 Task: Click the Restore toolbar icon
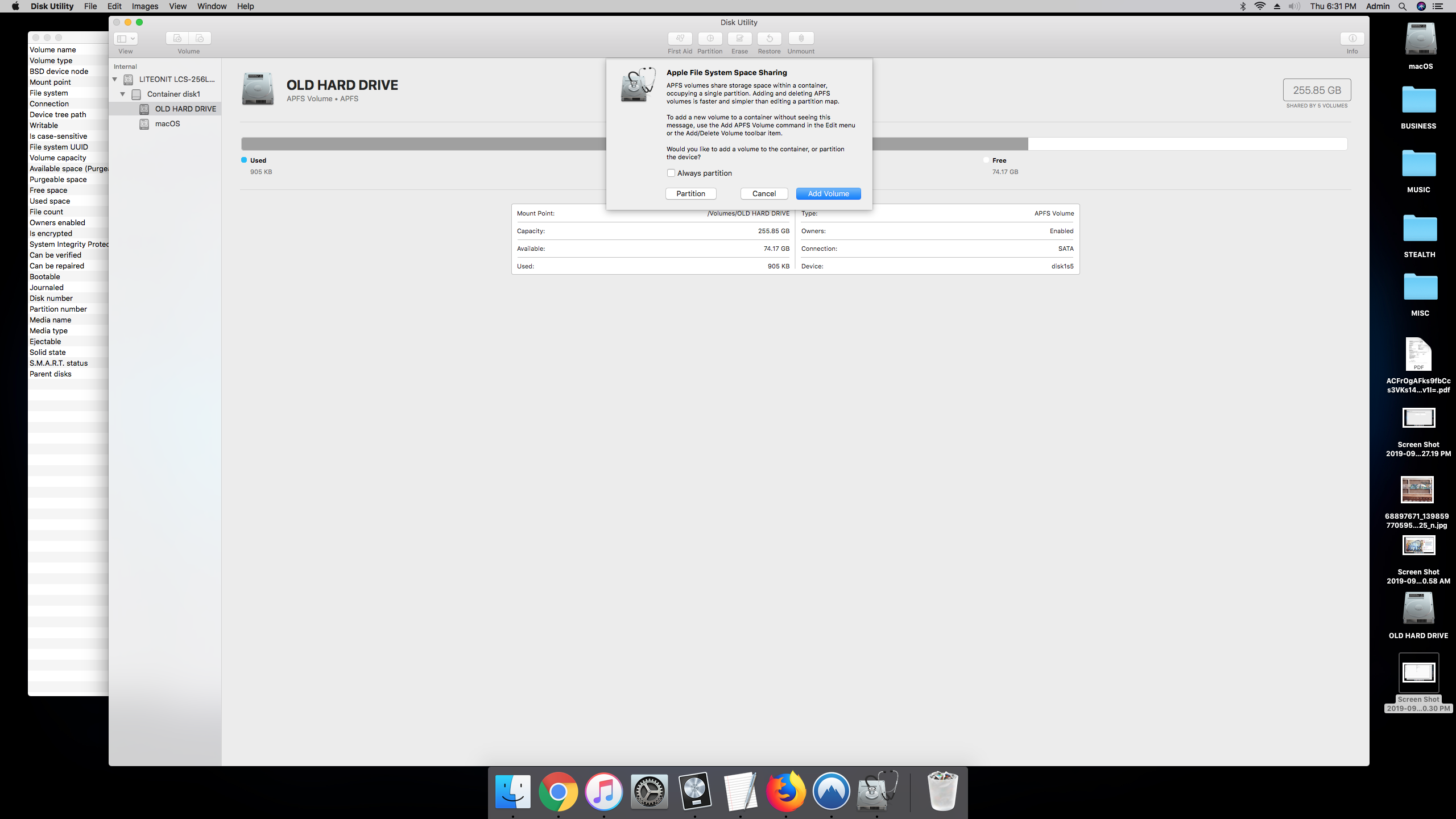[769, 38]
